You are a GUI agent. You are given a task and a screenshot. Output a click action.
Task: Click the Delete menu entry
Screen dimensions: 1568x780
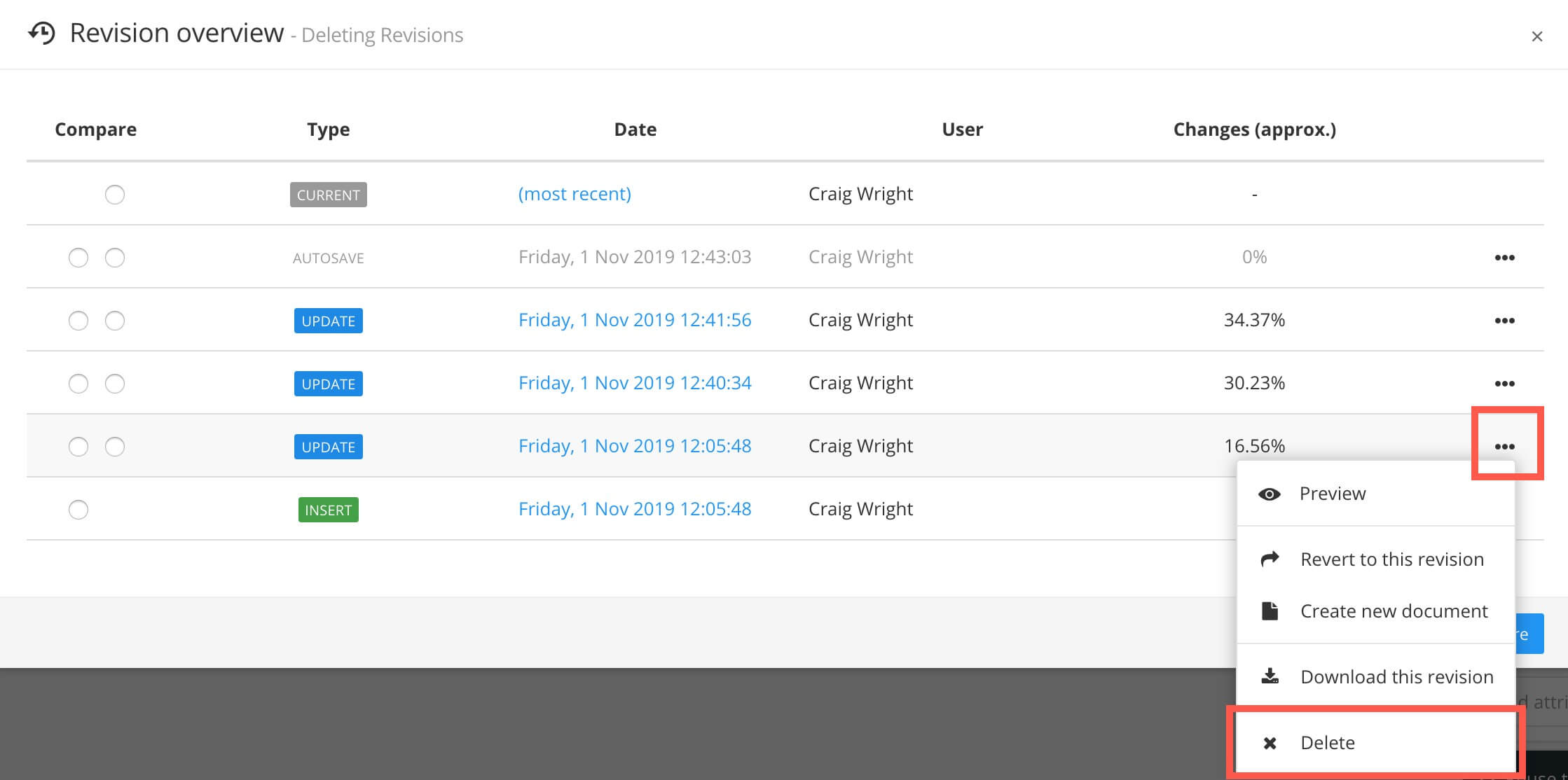(x=1327, y=742)
